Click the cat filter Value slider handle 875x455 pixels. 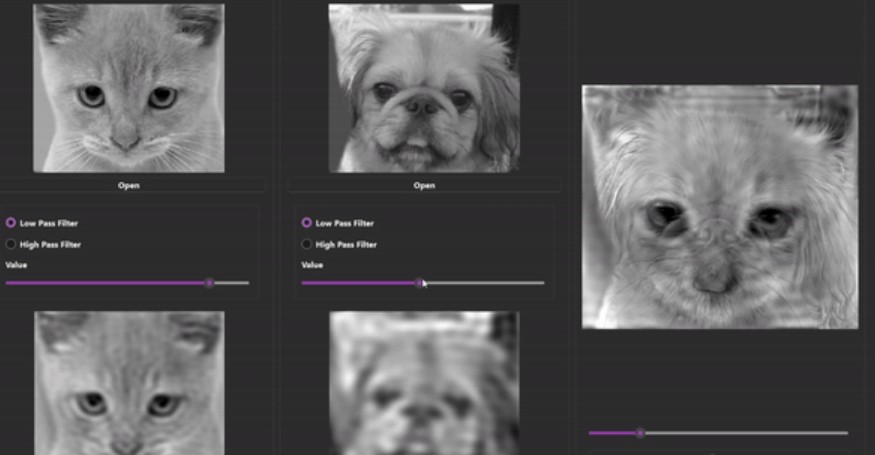[x=209, y=283]
